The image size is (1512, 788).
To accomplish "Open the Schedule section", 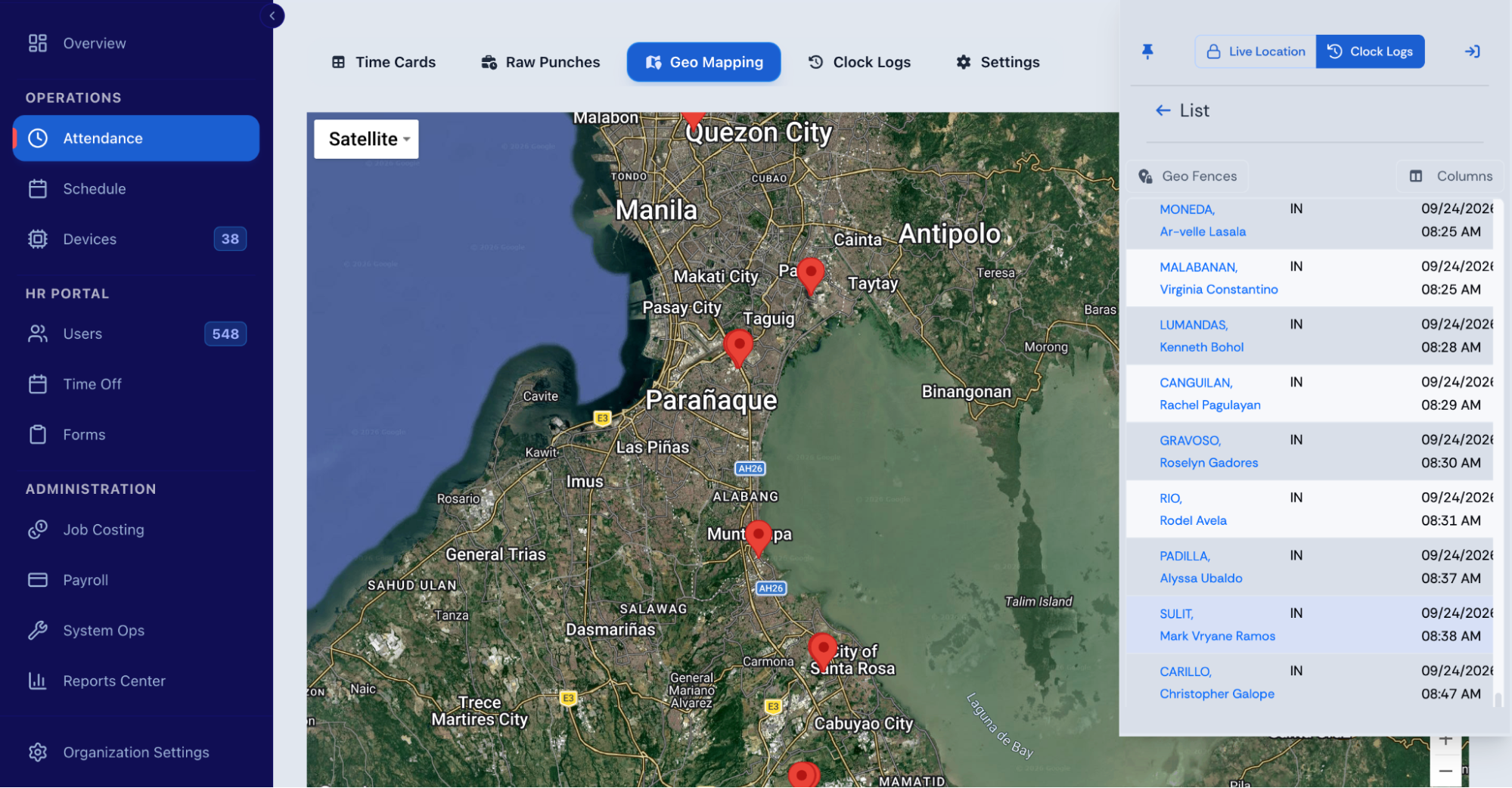I will pos(136,189).
